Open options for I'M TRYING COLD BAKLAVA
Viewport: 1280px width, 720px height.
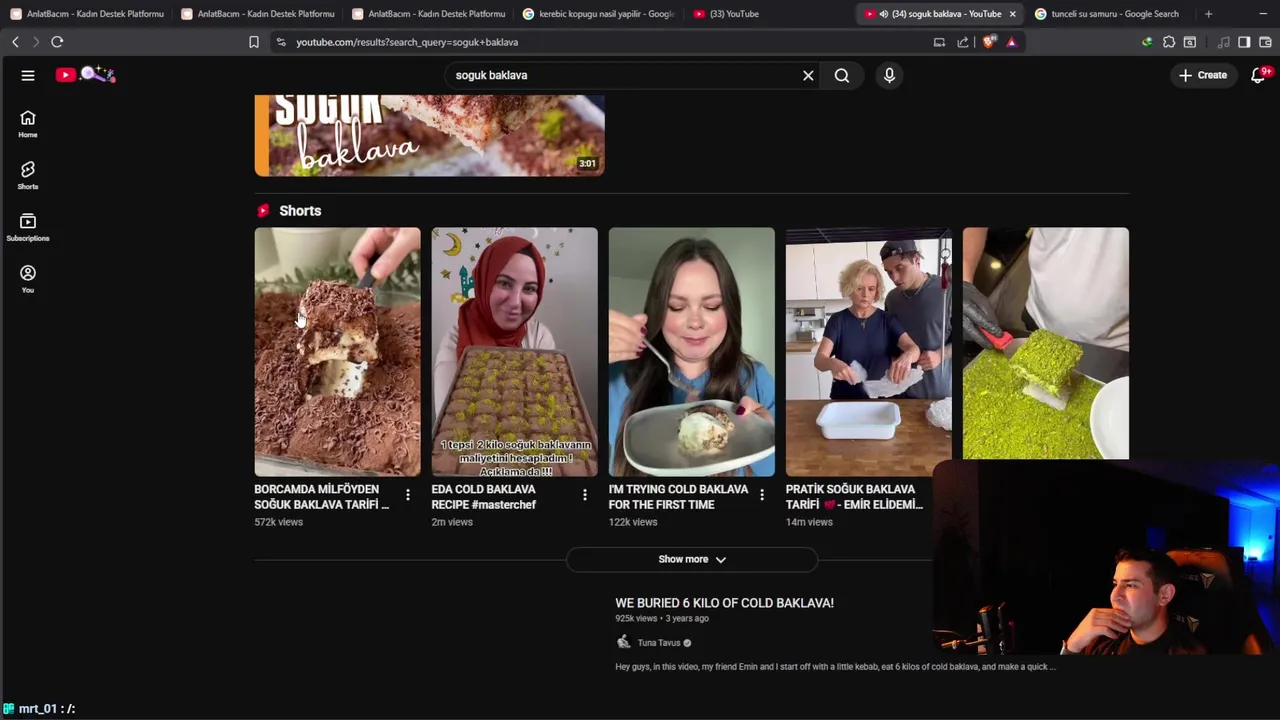(762, 495)
